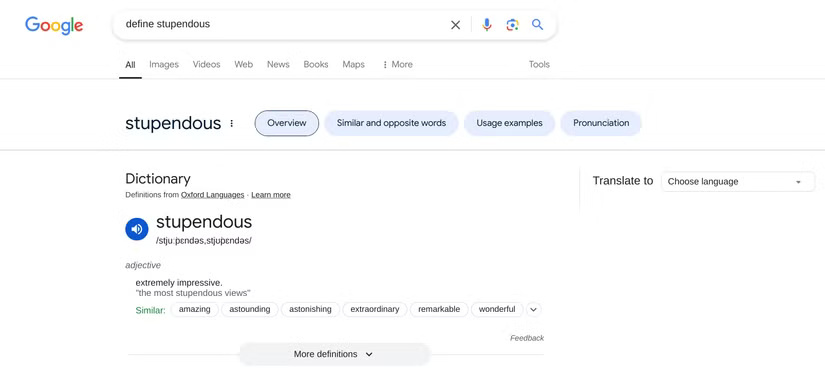Switch to the Images tab

pos(164,64)
